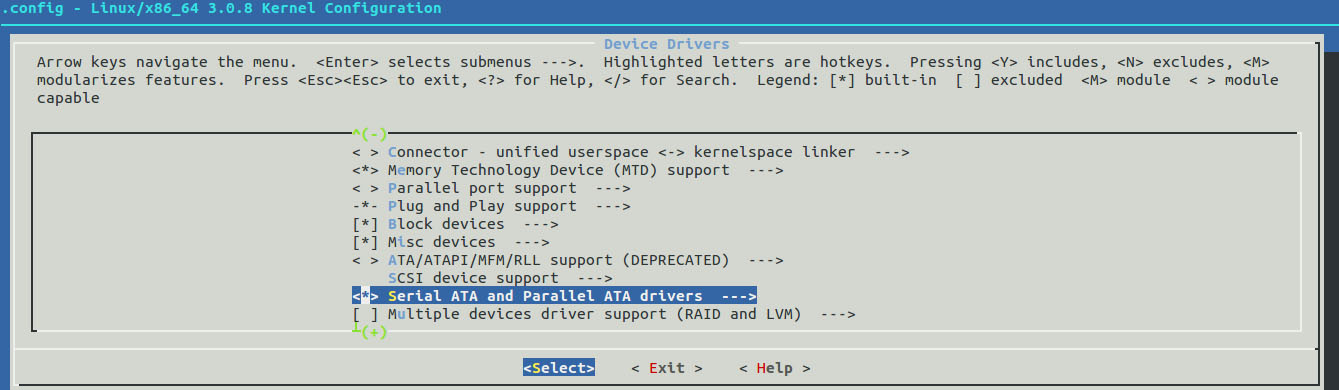Select Serial ATA and Parallel ATA drivers entry
Image resolution: width=1339 pixels, height=390 pixels.
554,296
